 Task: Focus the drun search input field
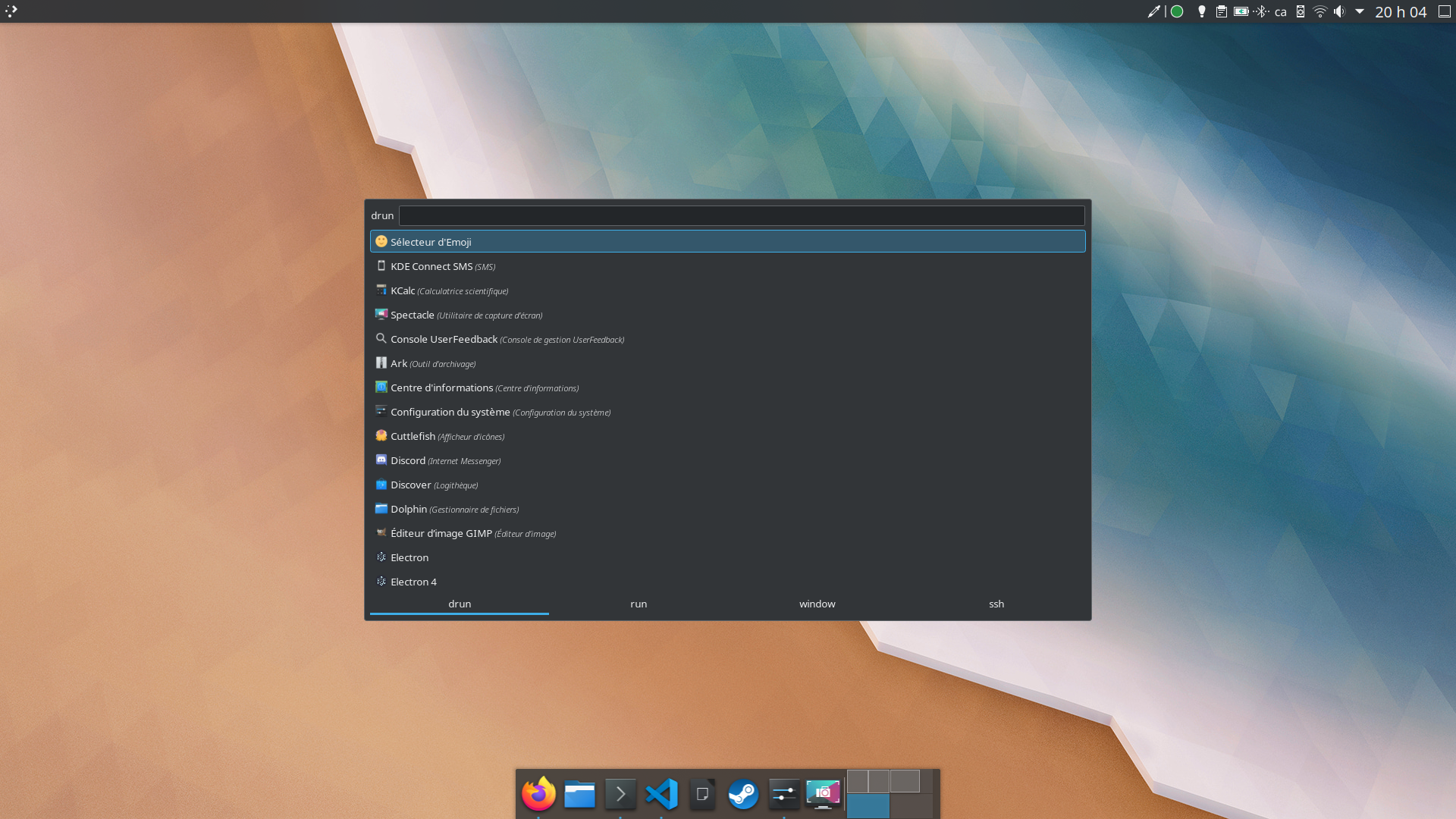pyautogui.click(x=741, y=216)
